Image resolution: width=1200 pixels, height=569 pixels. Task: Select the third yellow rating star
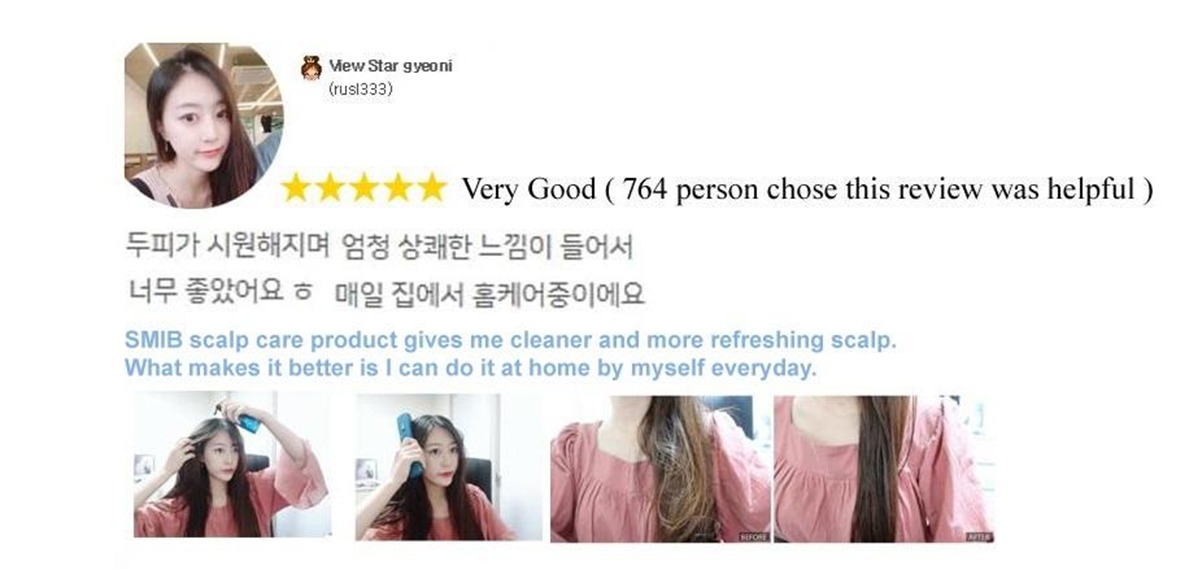[363, 187]
